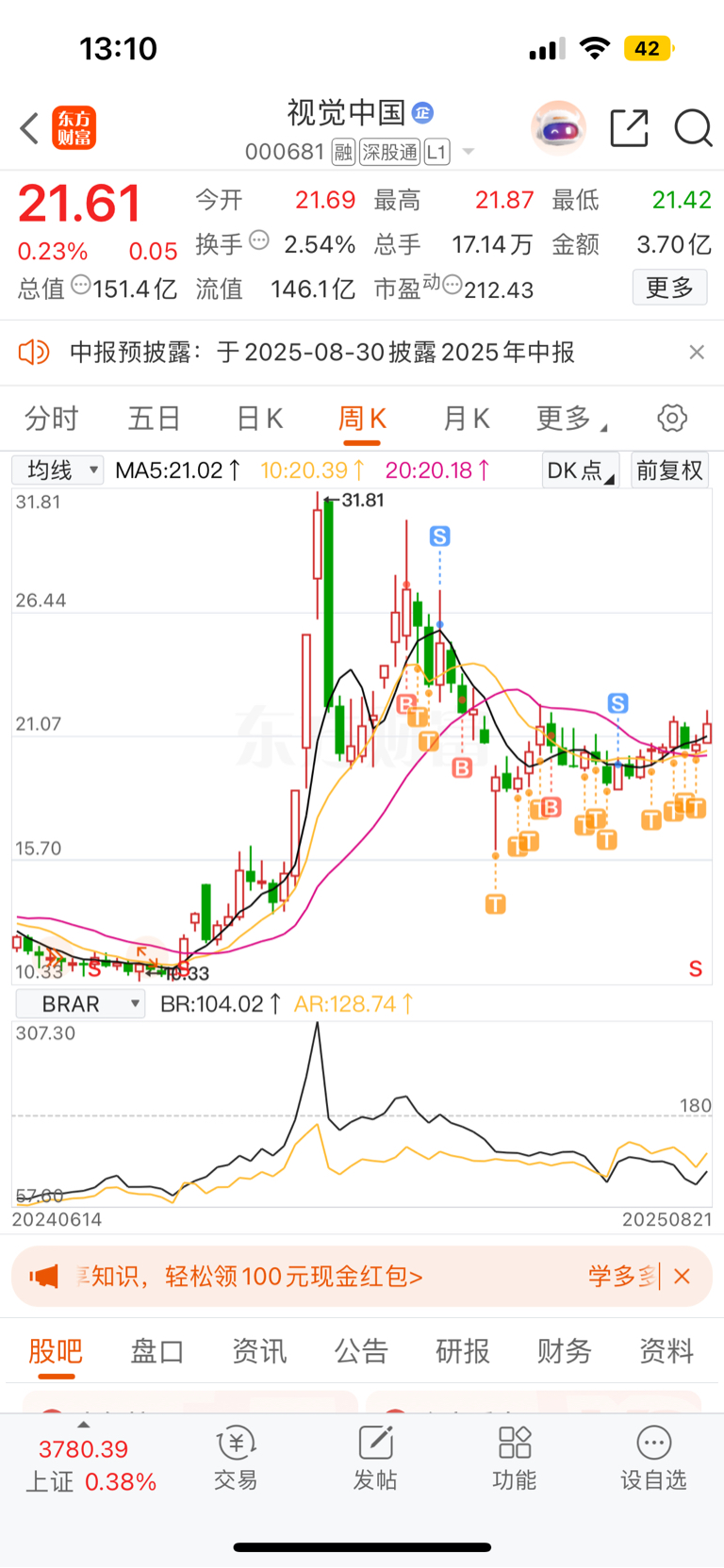Tap the top blue S sell marker

440,536
